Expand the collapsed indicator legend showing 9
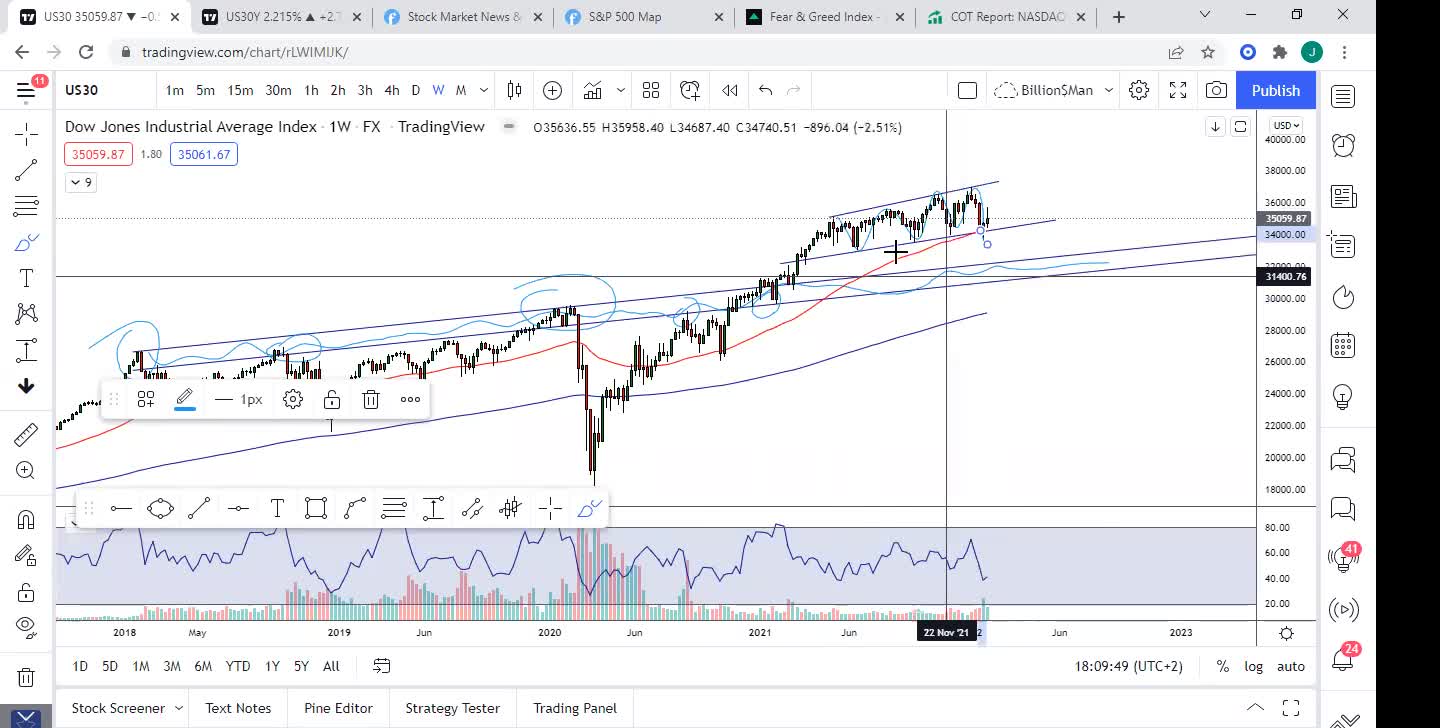The height and width of the screenshot is (728, 1440). point(80,182)
